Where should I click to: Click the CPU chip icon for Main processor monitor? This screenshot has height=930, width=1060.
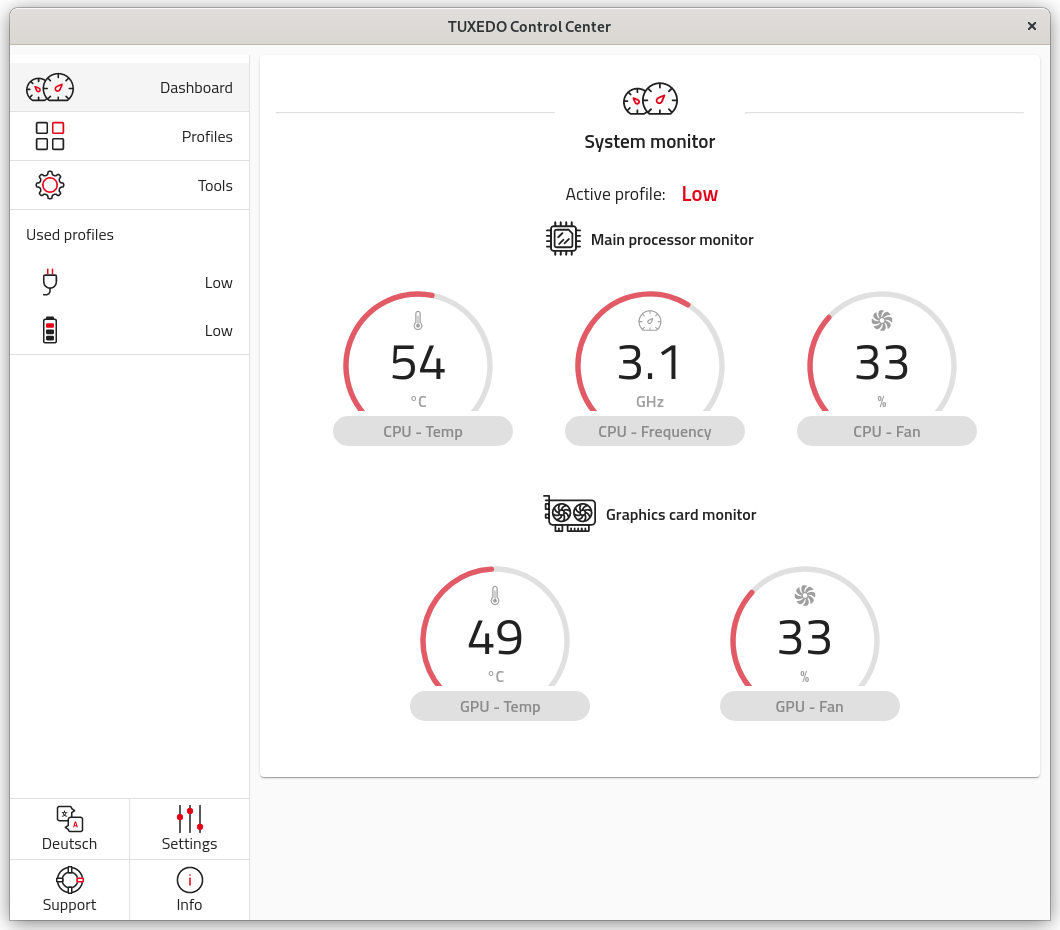563,238
